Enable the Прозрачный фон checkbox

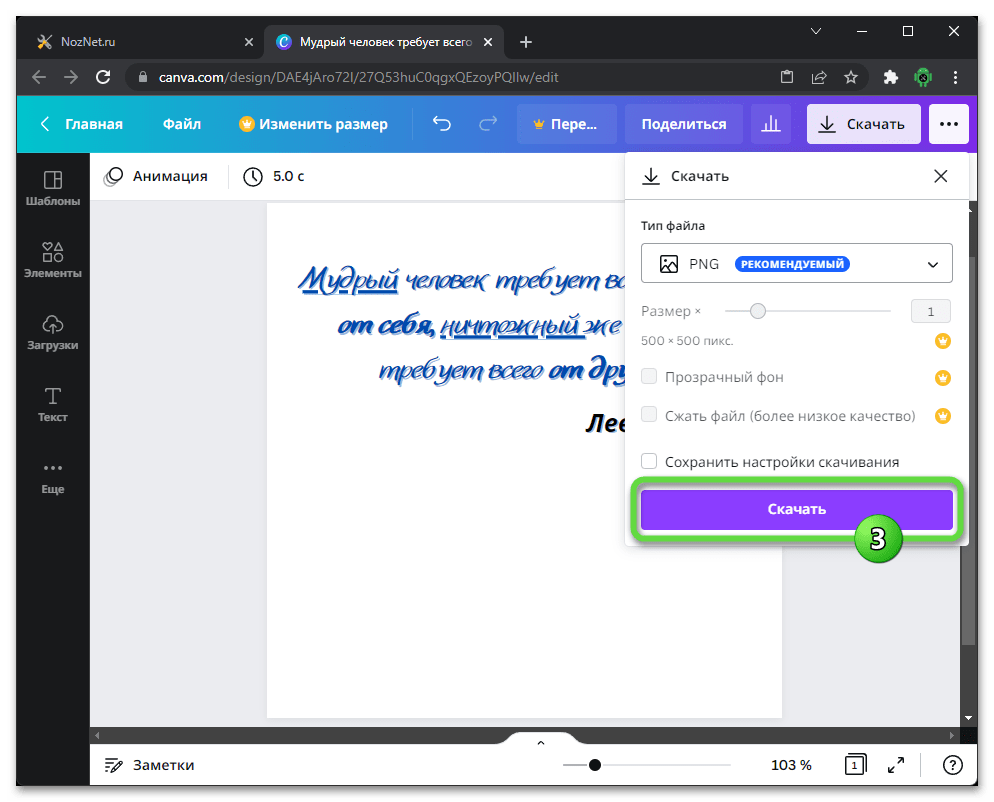point(649,377)
